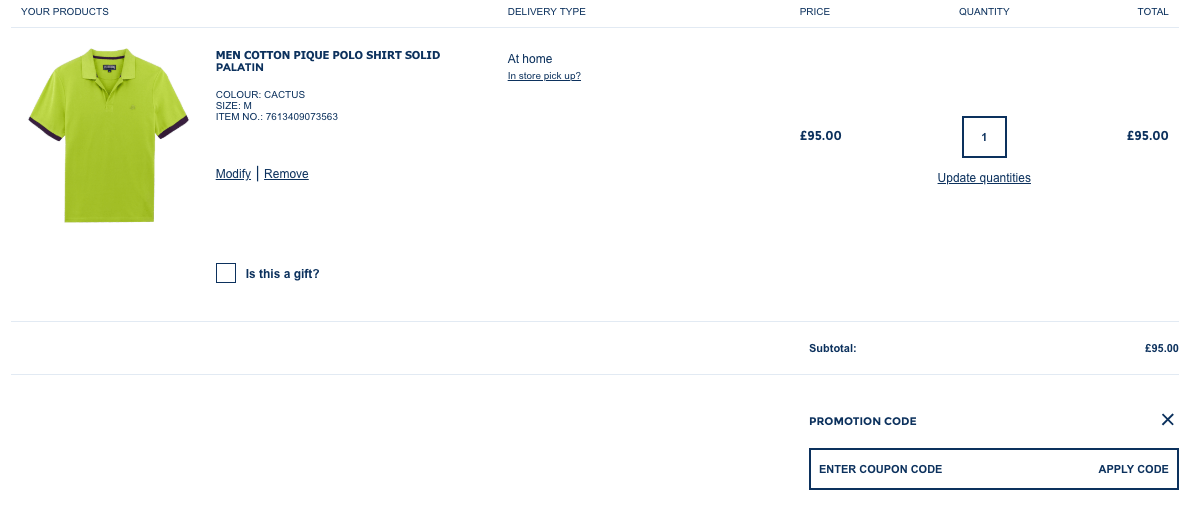1193x507 pixels.
Task: Click the Colour: Cactus text
Action: [x=260, y=94]
